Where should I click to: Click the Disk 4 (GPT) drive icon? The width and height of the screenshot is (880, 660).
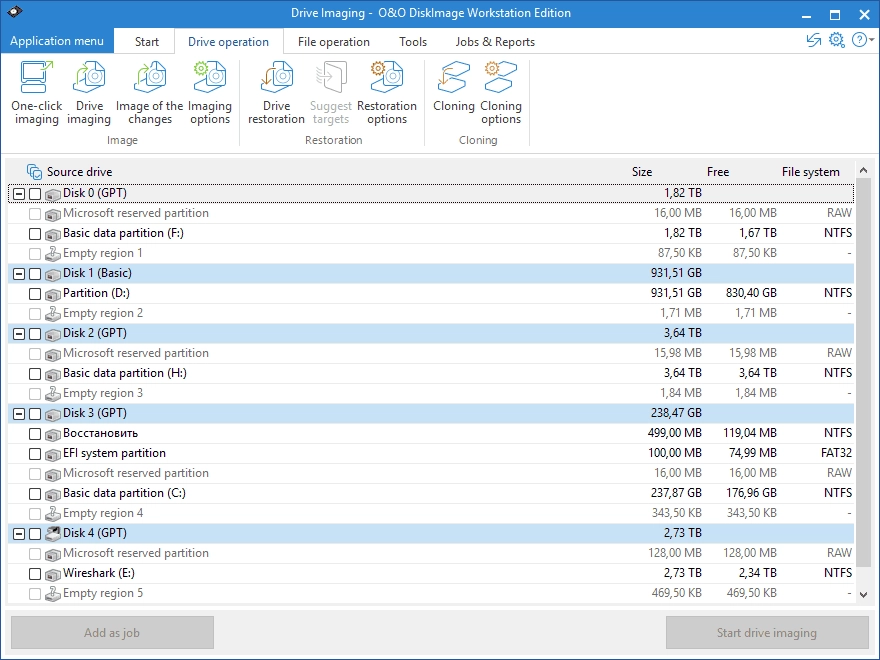[53, 534]
